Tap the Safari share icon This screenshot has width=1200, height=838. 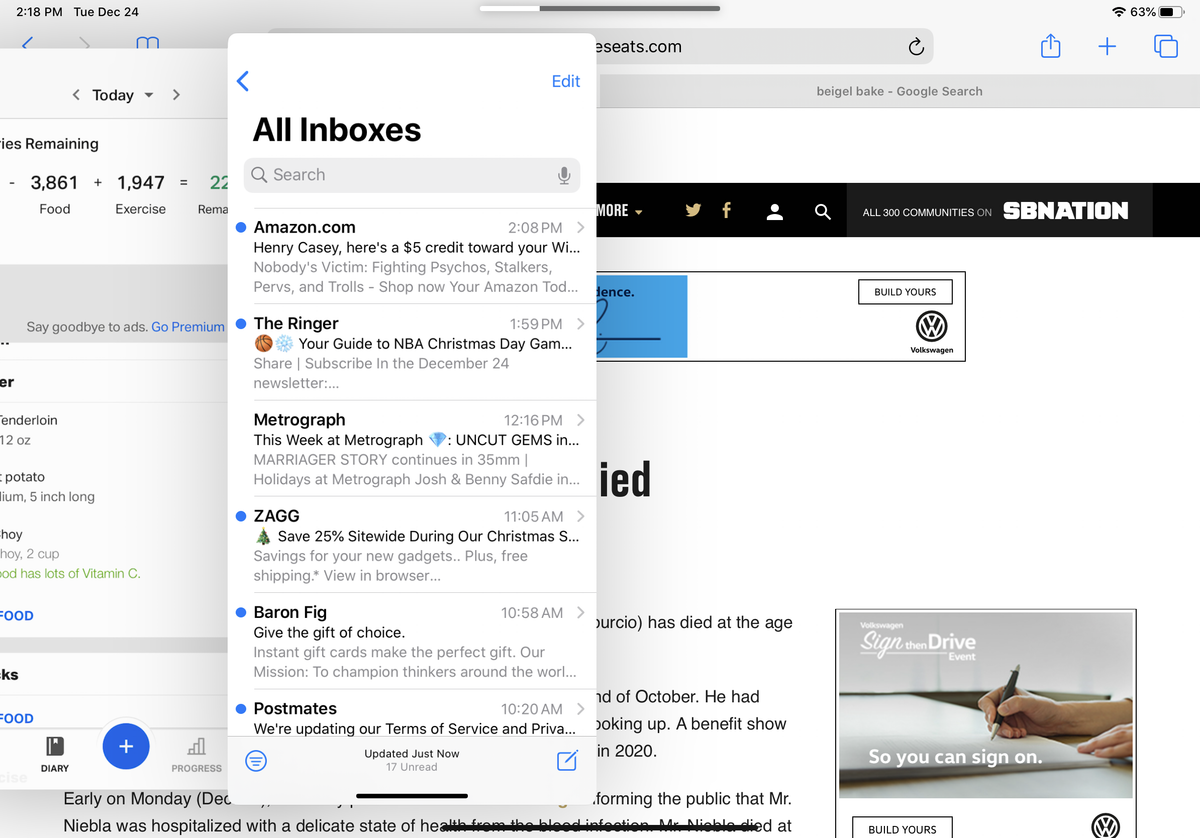1049,46
